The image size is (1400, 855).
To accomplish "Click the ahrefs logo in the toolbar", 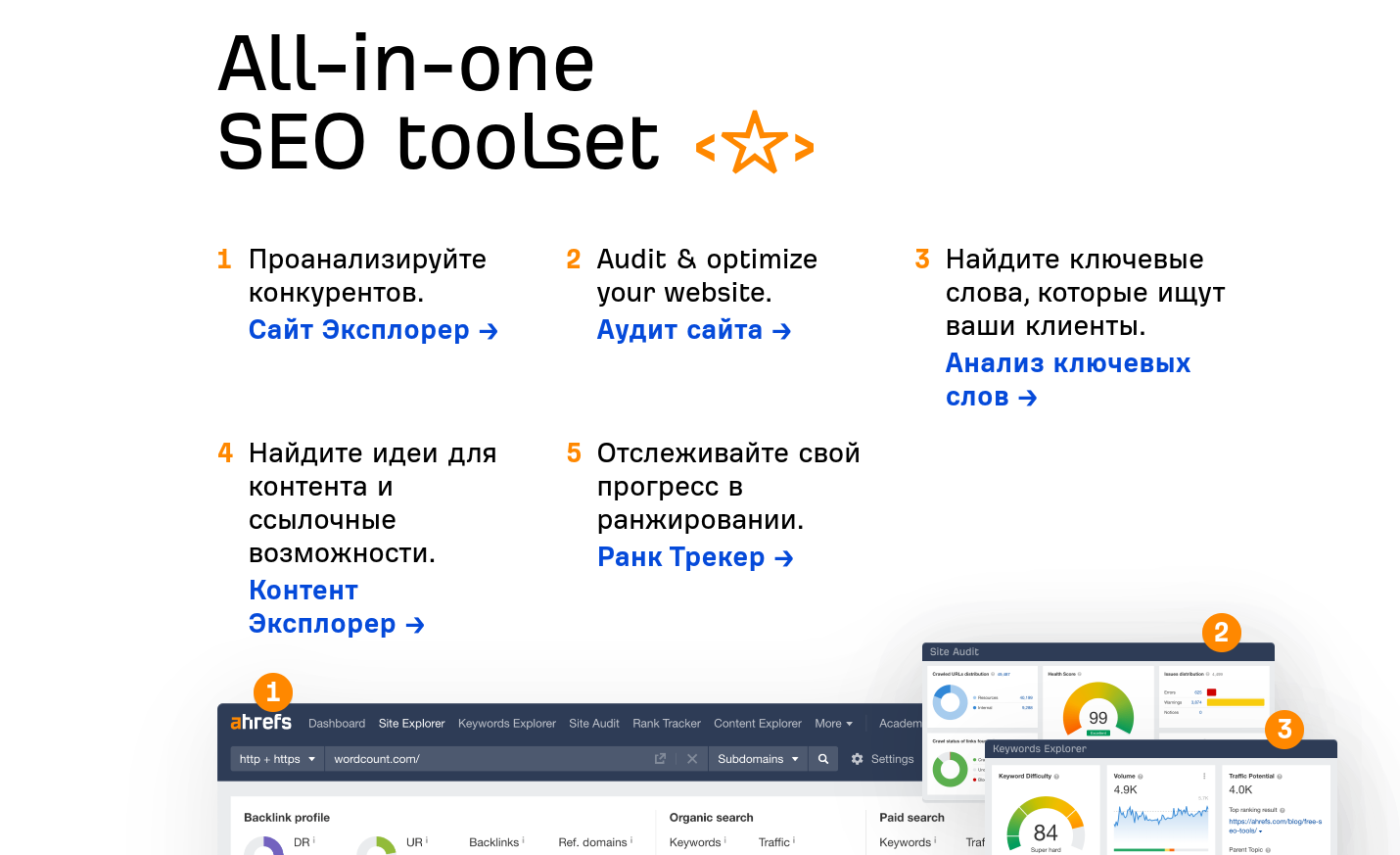I will pos(260,723).
